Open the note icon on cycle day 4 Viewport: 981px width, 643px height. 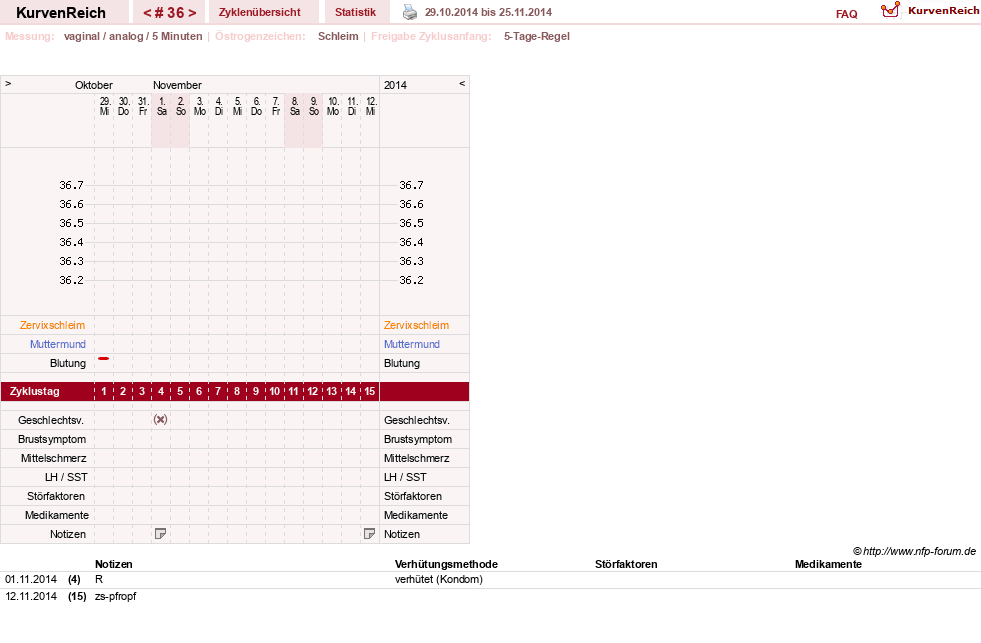[x=161, y=534]
